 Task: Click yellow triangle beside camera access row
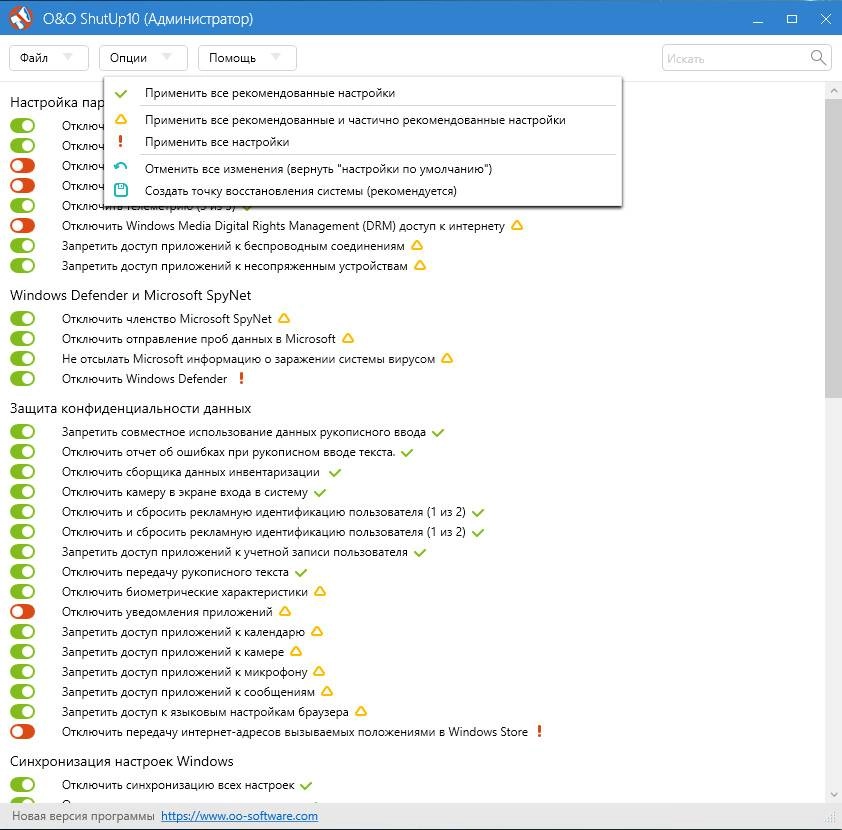tap(296, 652)
